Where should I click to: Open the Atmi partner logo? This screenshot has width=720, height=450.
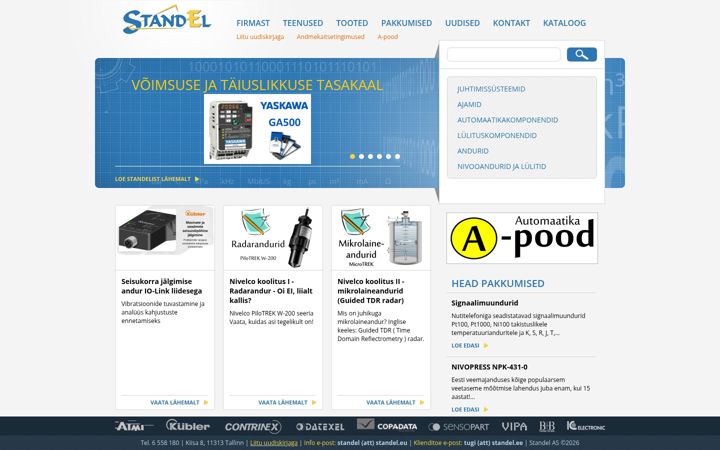point(134,426)
